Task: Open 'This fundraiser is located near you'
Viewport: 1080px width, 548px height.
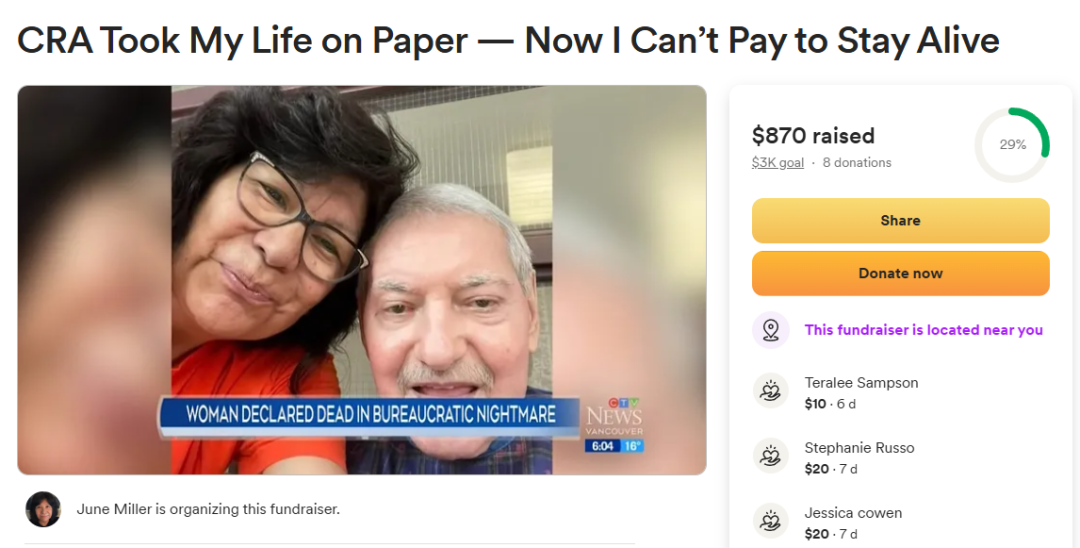Action: (924, 330)
